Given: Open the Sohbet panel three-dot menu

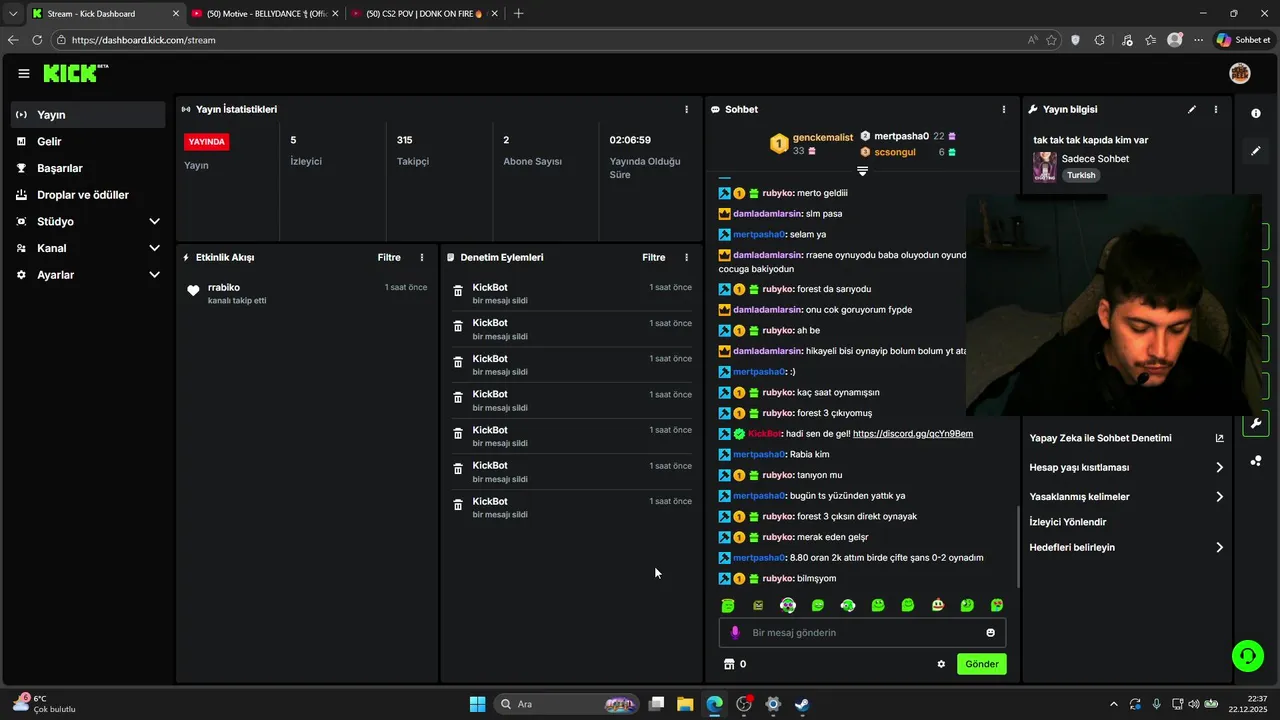Looking at the screenshot, I should point(1004,109).
